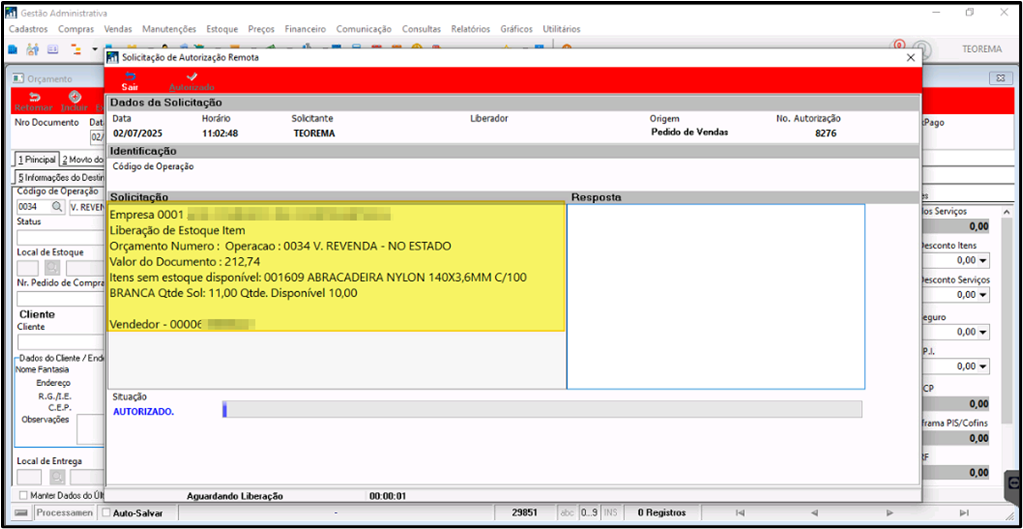Open the Comunicação menu
The height and width of the screenshot is (529, 1023).
[364, 29]
